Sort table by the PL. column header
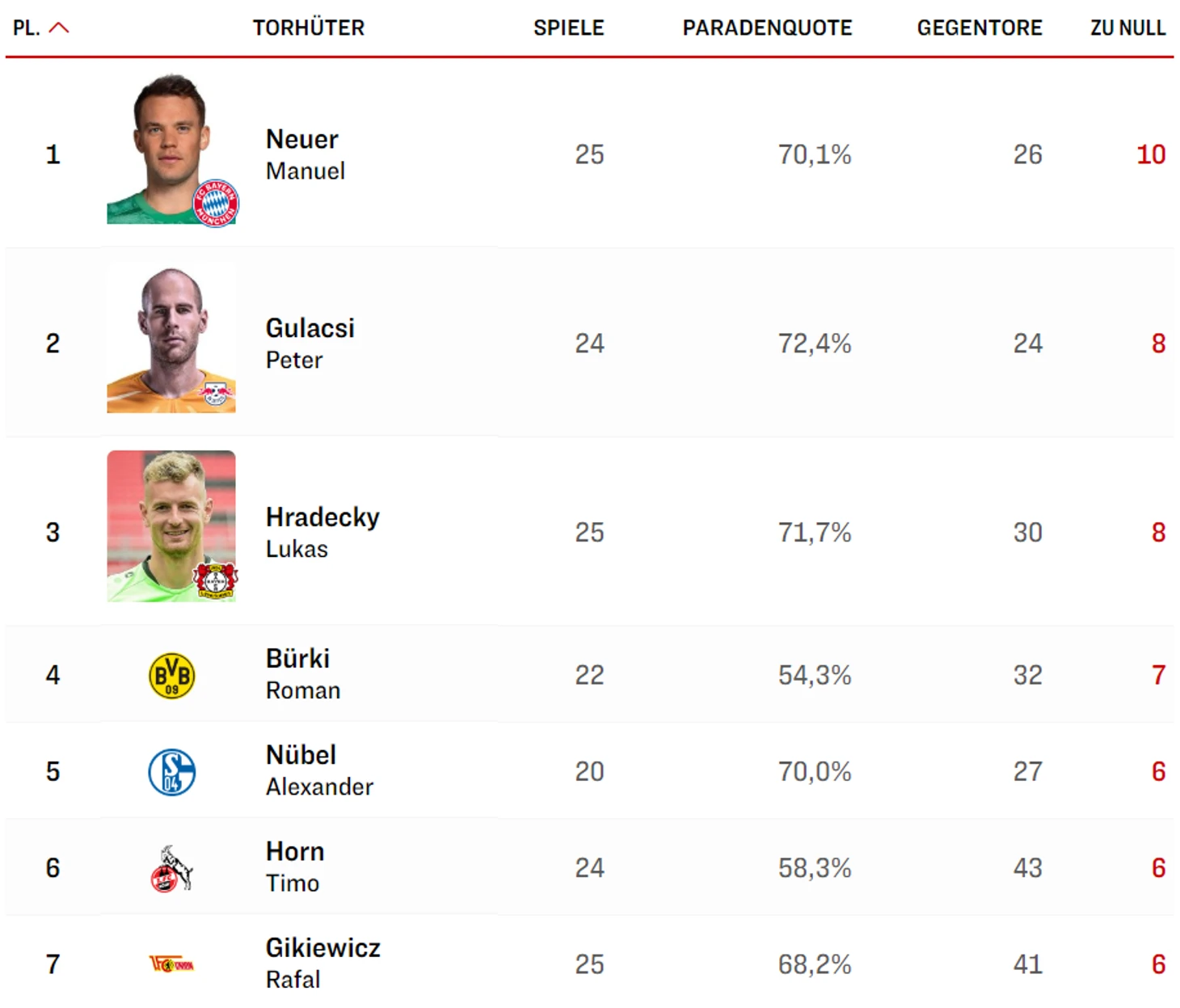Screen dimensions: 1180x1008 pyautogui.click(x=27, y=28)
